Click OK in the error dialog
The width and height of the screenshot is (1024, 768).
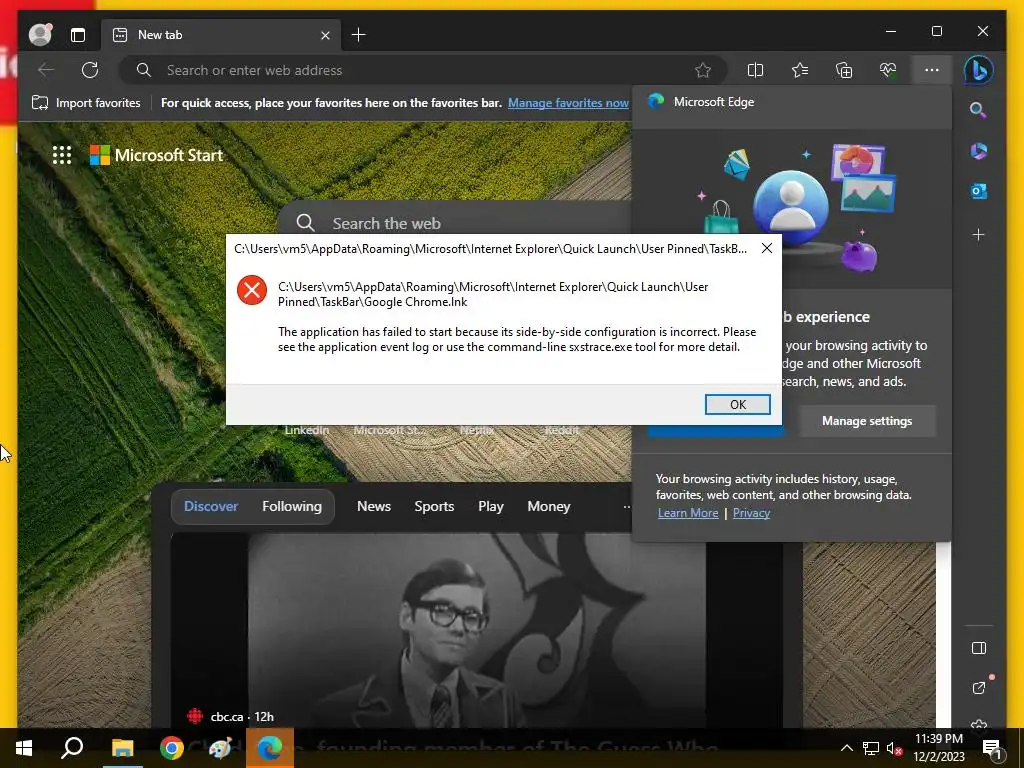point(737,404)
